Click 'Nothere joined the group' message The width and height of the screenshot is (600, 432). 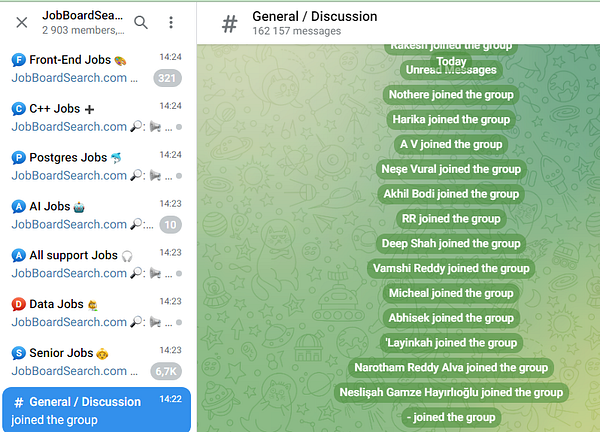tap(451, 95)
